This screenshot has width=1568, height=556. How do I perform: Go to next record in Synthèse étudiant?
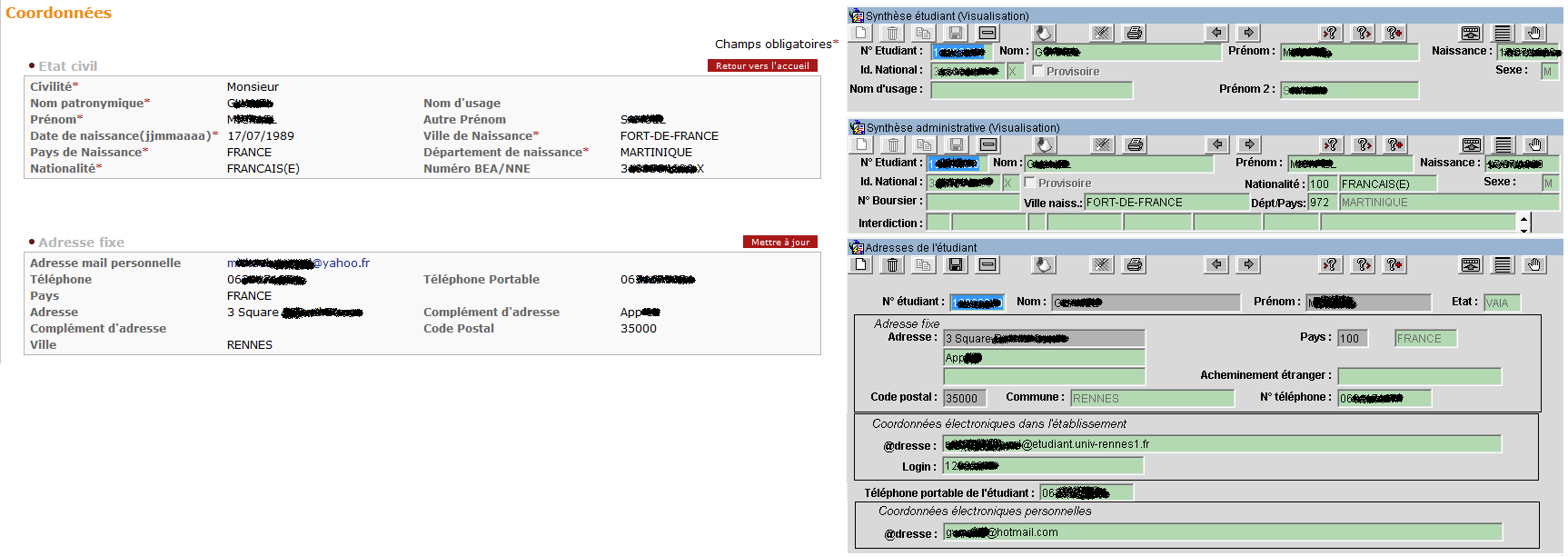[1249, 33]
